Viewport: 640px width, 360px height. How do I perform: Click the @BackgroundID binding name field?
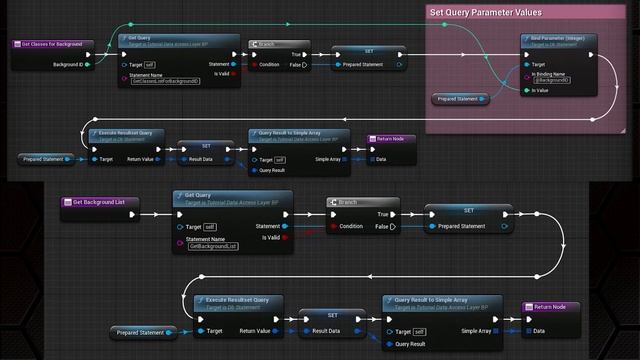(x=552, y=80)
